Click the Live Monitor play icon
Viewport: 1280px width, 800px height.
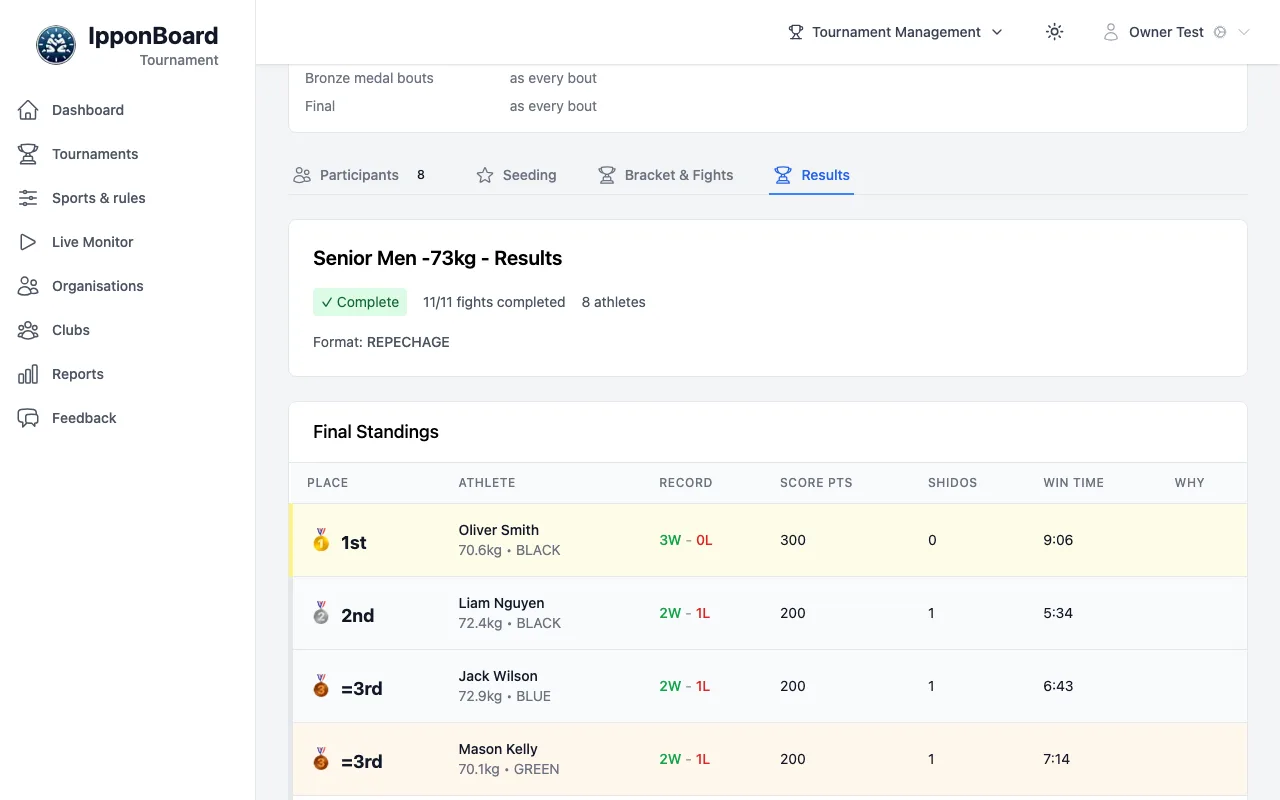(x=28, y=242)
